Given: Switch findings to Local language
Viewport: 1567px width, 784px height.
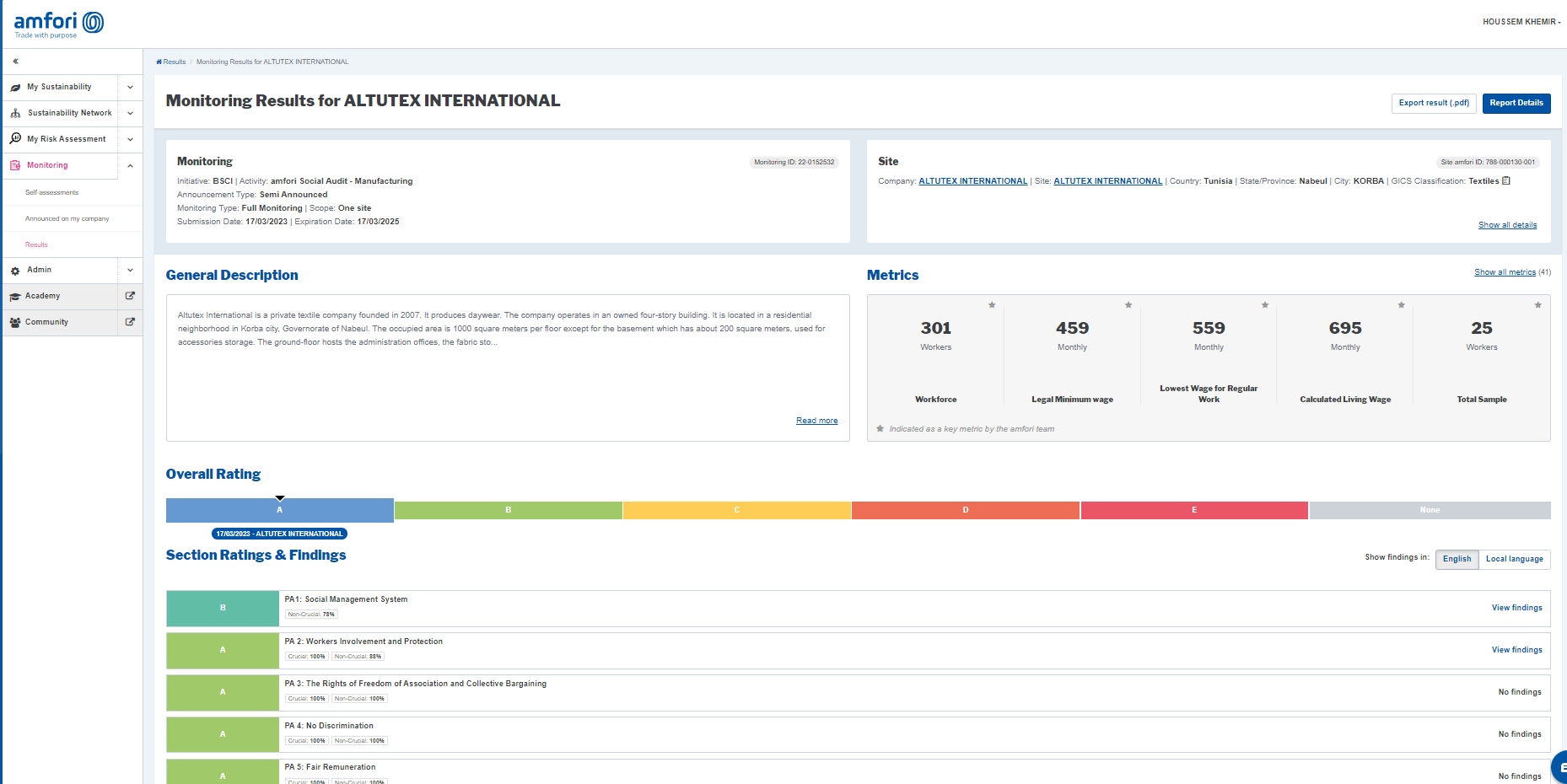Looking at the screenshot, I should [1514, 559].
